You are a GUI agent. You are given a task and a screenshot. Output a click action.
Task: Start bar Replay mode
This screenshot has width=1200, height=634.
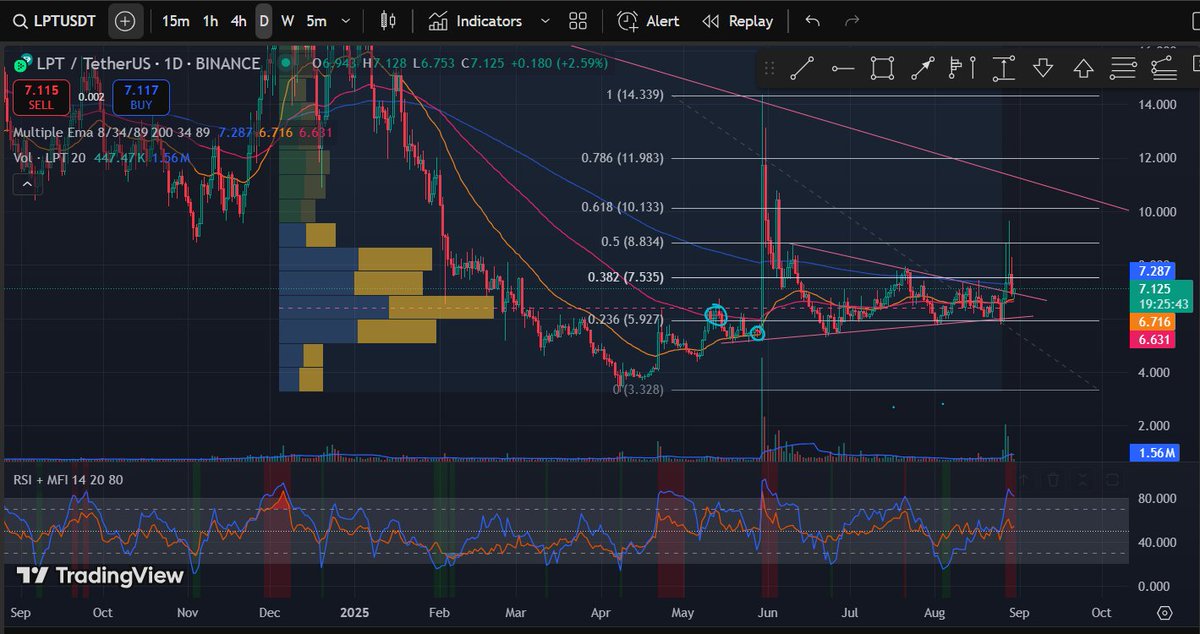pos(738,21)
